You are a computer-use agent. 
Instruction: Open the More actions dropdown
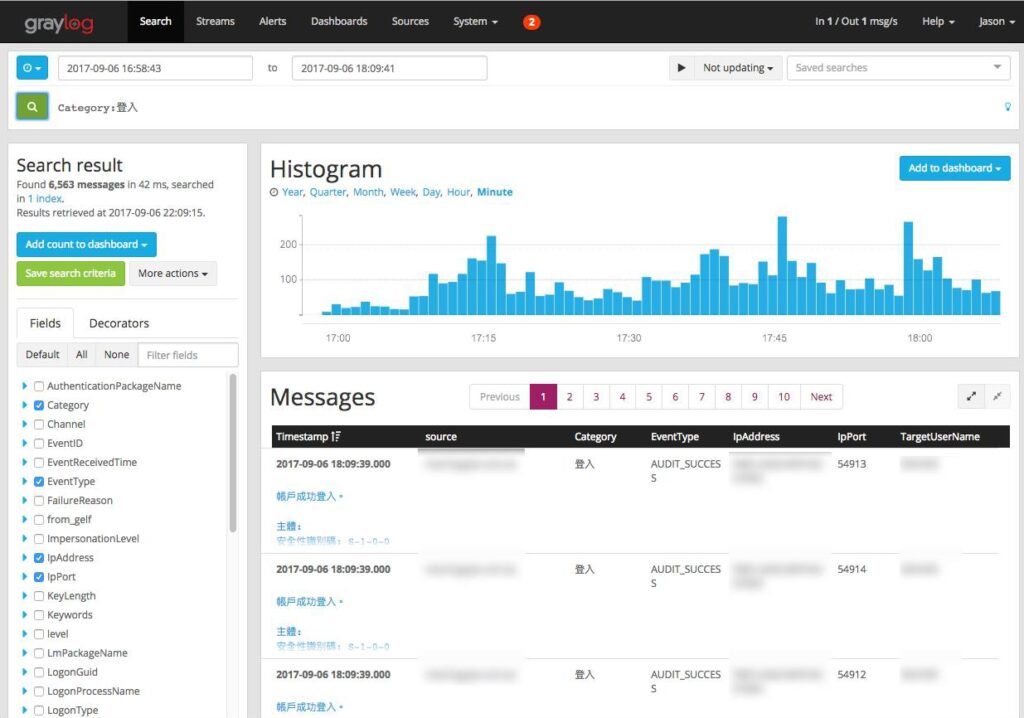click(x=172, y=273)
